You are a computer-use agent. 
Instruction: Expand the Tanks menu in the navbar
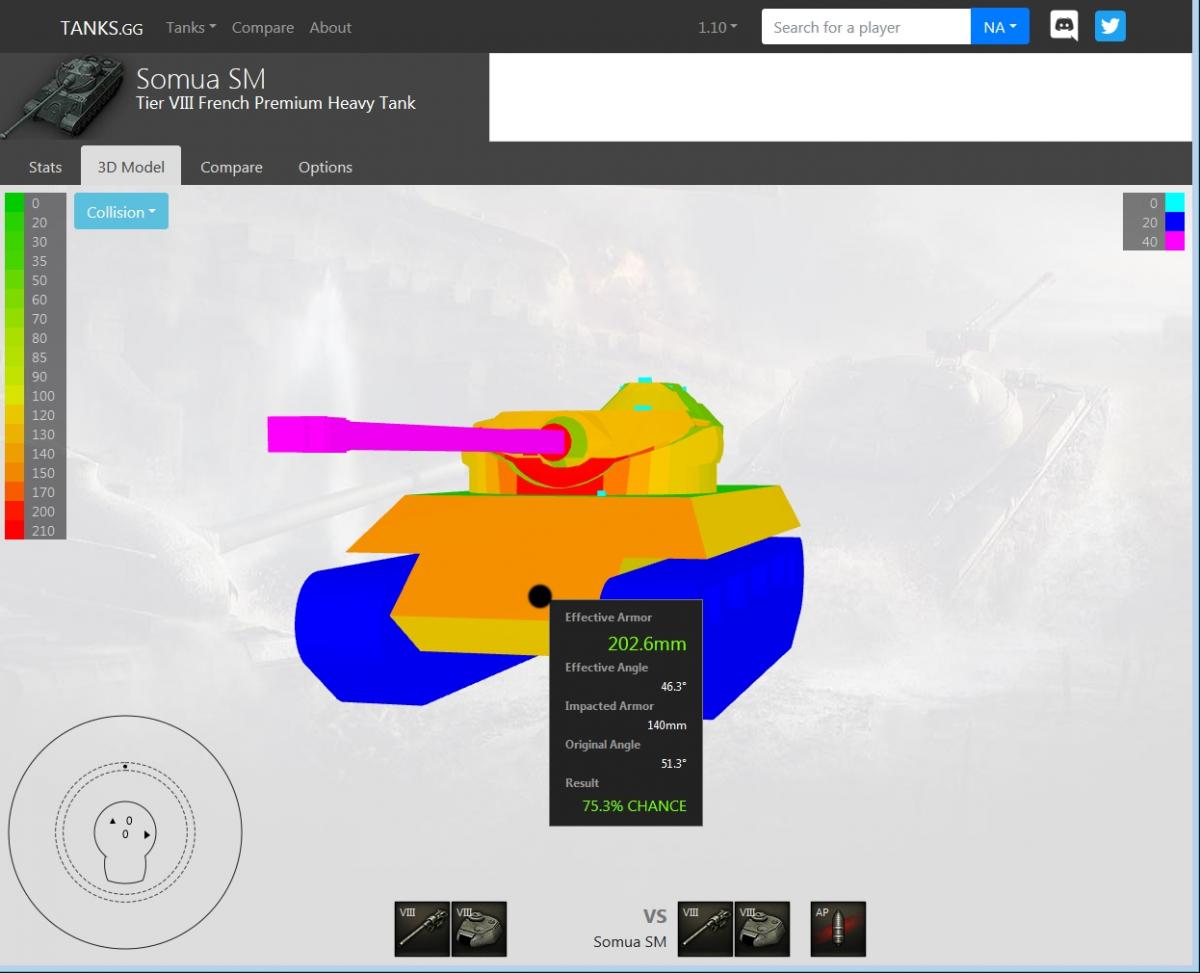pos(191,28)
